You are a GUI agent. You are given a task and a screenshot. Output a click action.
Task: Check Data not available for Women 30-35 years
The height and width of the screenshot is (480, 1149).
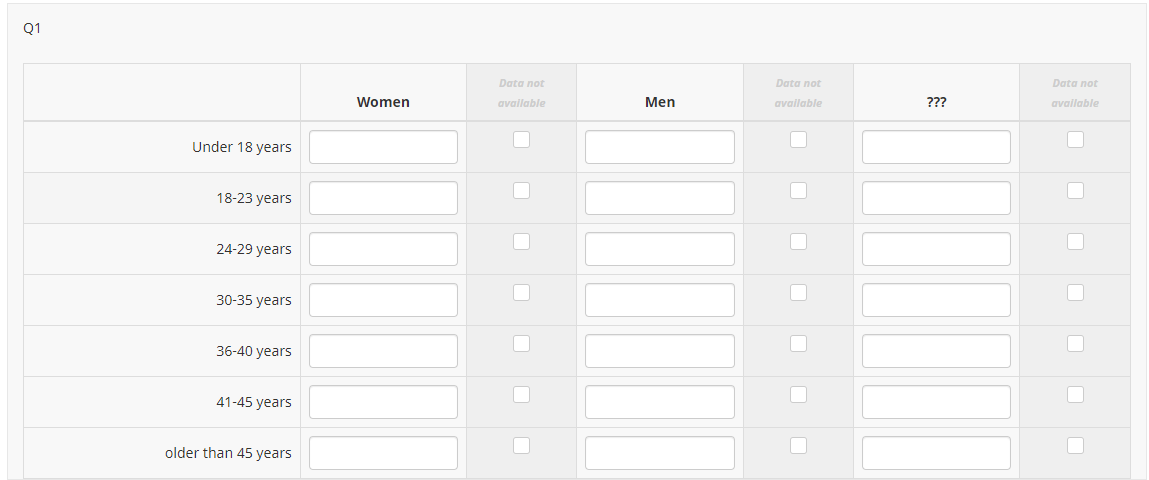pyautogui.click(x=521, y=292)
